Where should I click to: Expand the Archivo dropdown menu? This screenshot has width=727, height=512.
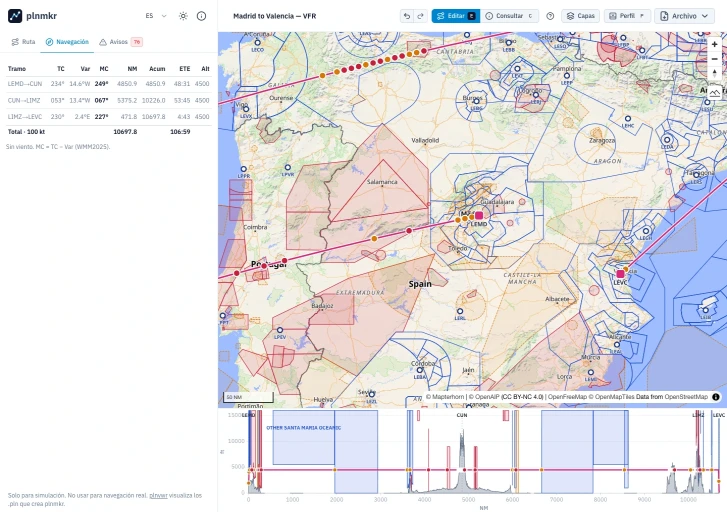tap(684, 16)
